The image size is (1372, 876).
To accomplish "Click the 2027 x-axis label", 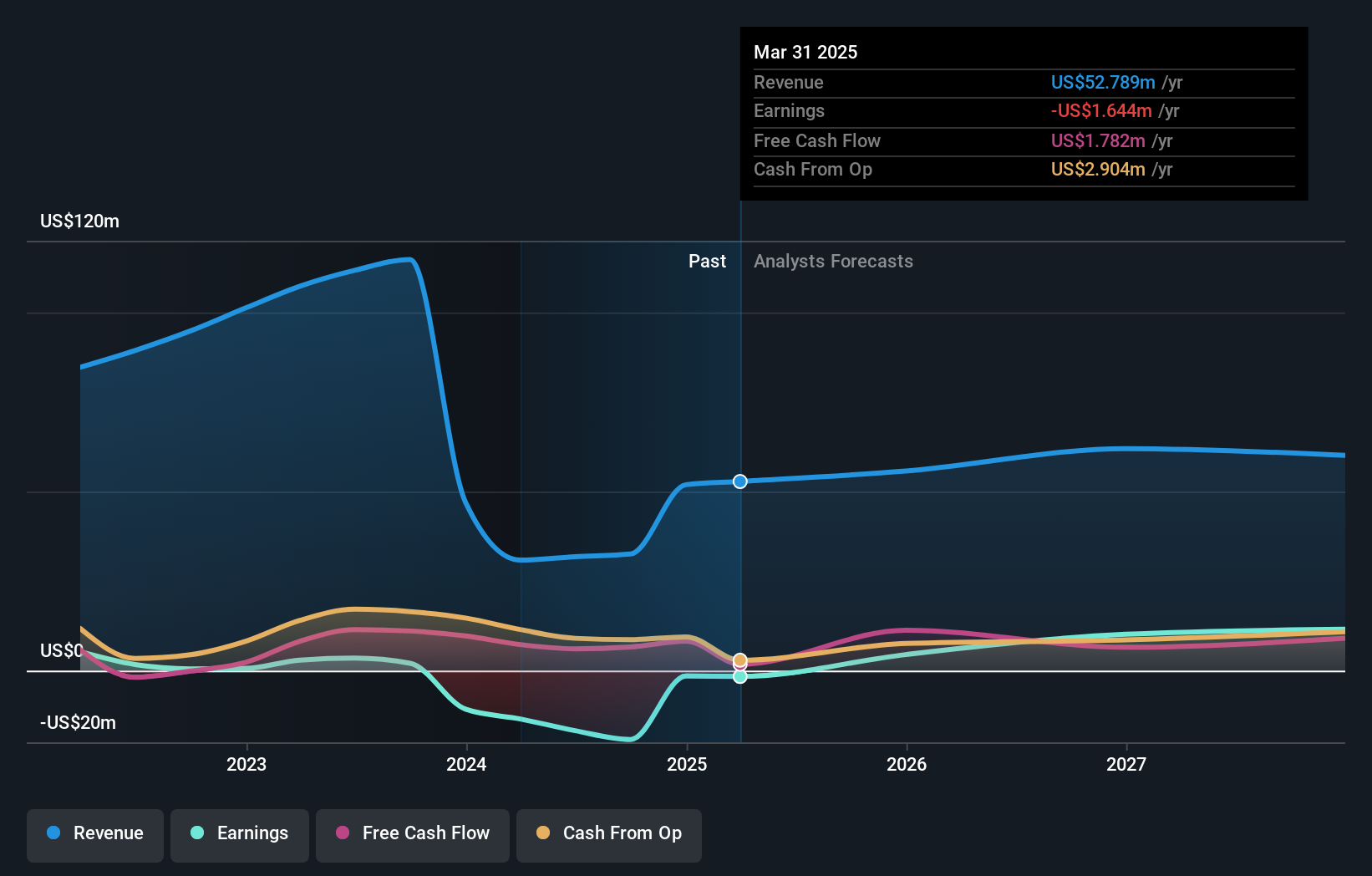I will (1126, 765).
